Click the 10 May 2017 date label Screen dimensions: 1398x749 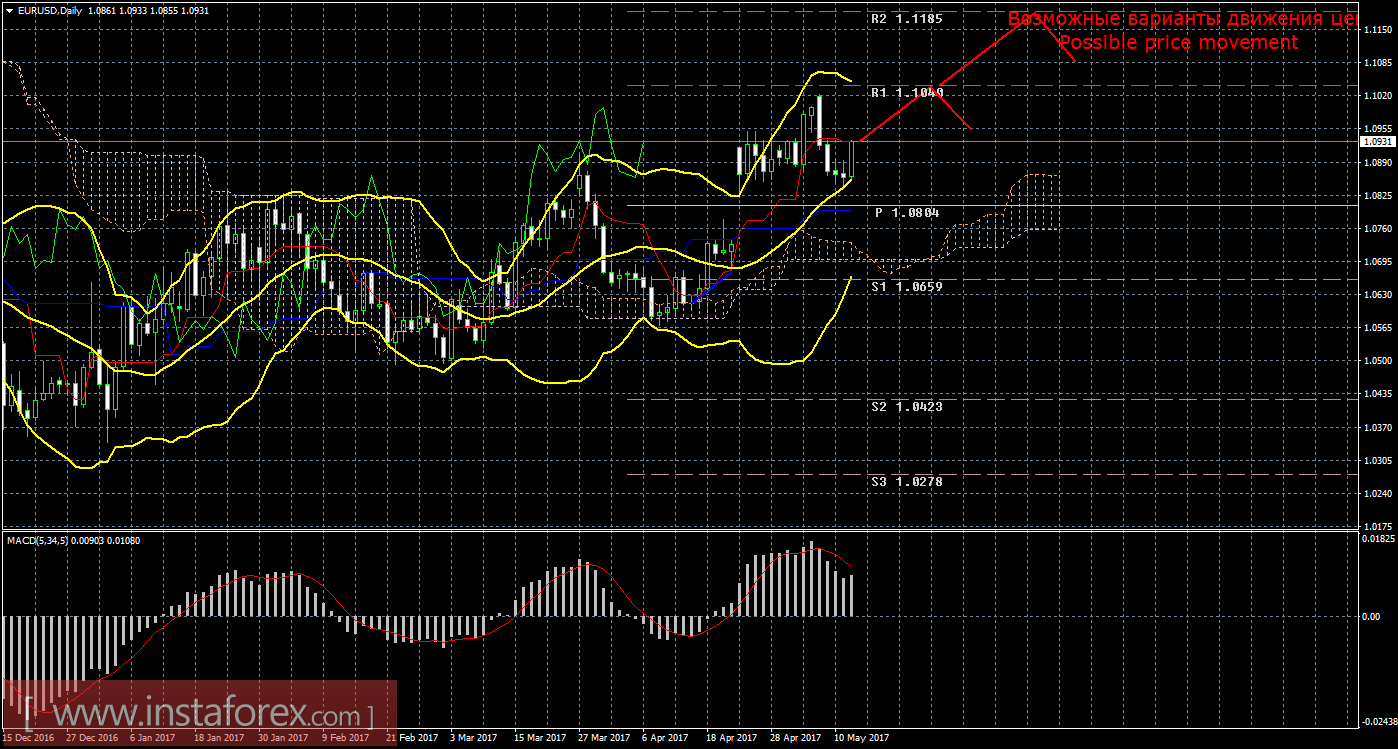coord(862,738)
